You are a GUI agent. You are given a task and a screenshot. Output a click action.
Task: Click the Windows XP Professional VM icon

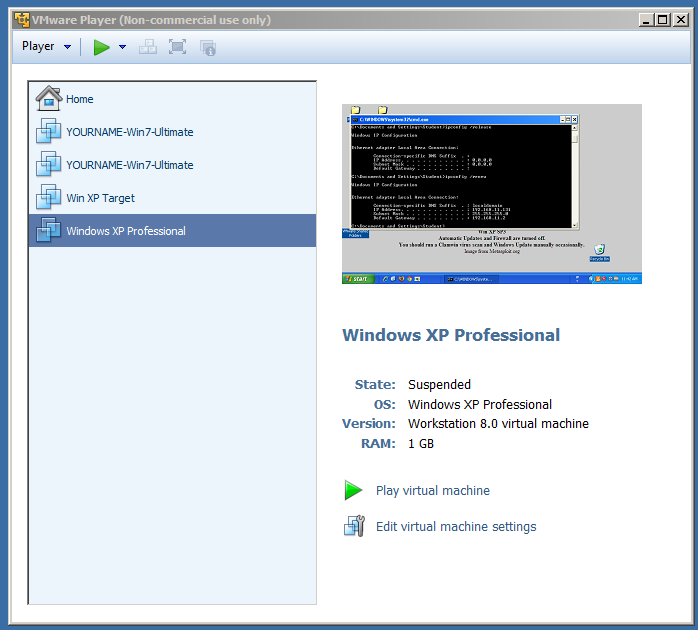(x=48, y=230)
